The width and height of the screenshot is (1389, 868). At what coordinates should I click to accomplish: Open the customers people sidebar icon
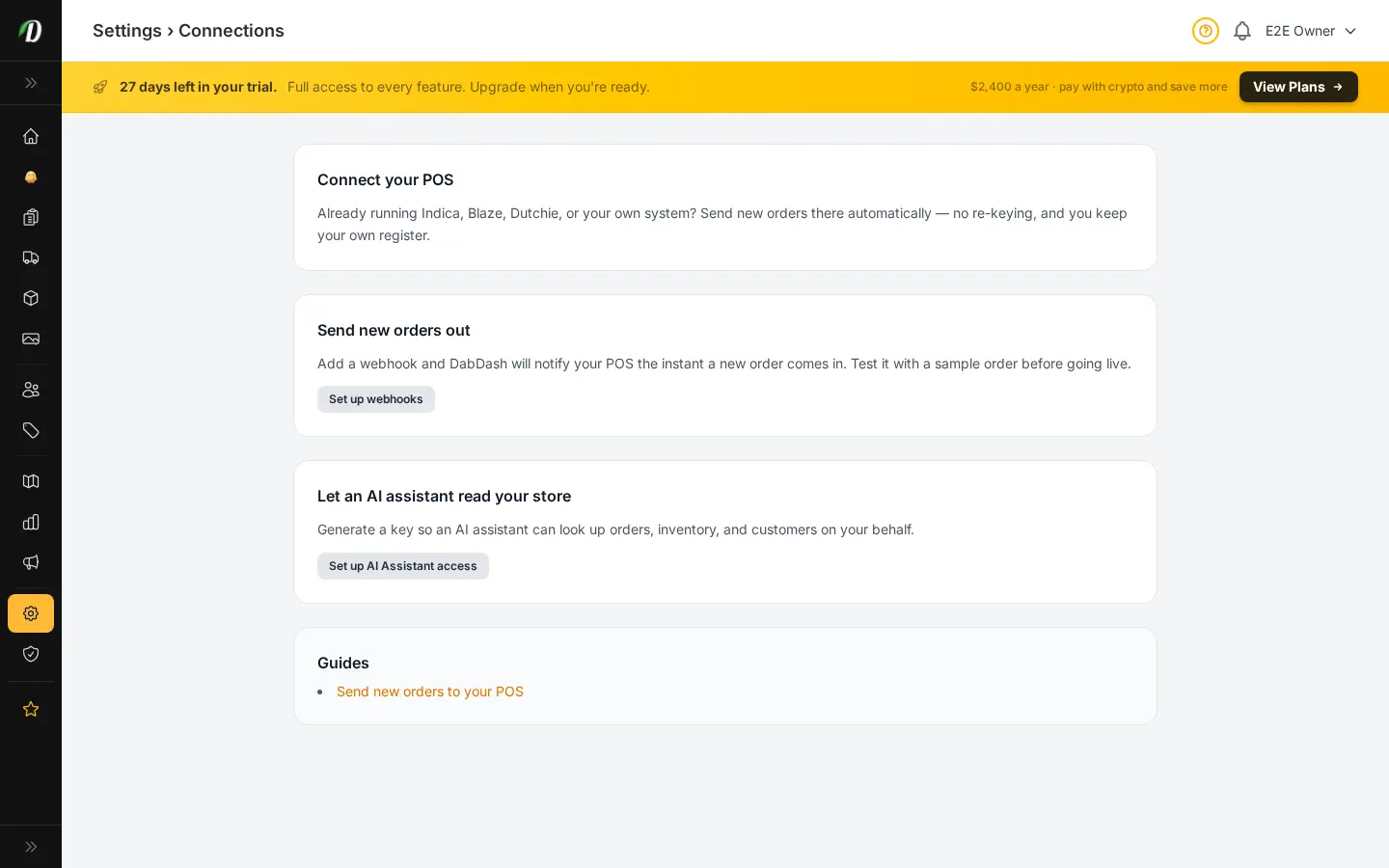(x=31, y=390)
